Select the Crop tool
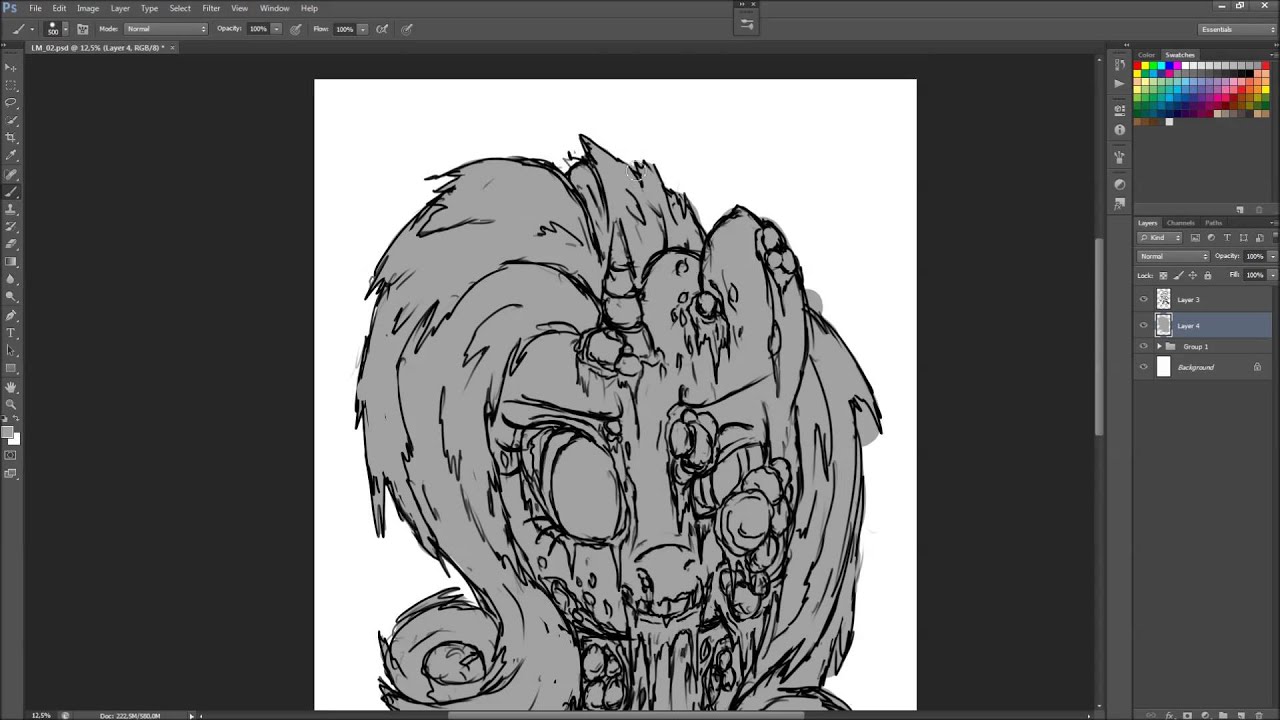1280x720 pixels. tap(11, 138)
